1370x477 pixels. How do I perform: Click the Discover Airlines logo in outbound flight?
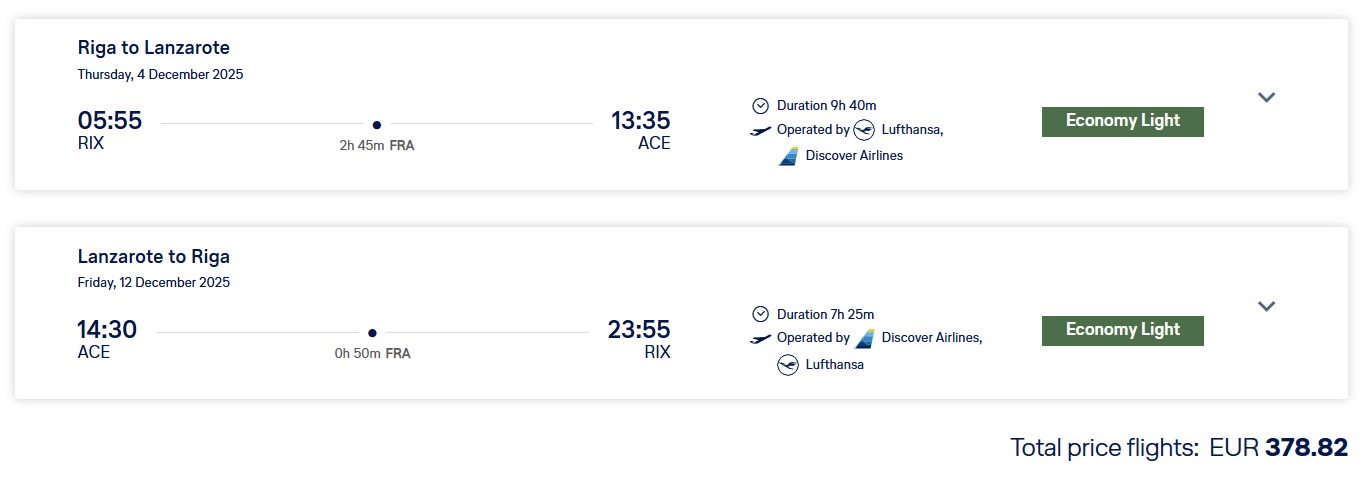(788, 156)
